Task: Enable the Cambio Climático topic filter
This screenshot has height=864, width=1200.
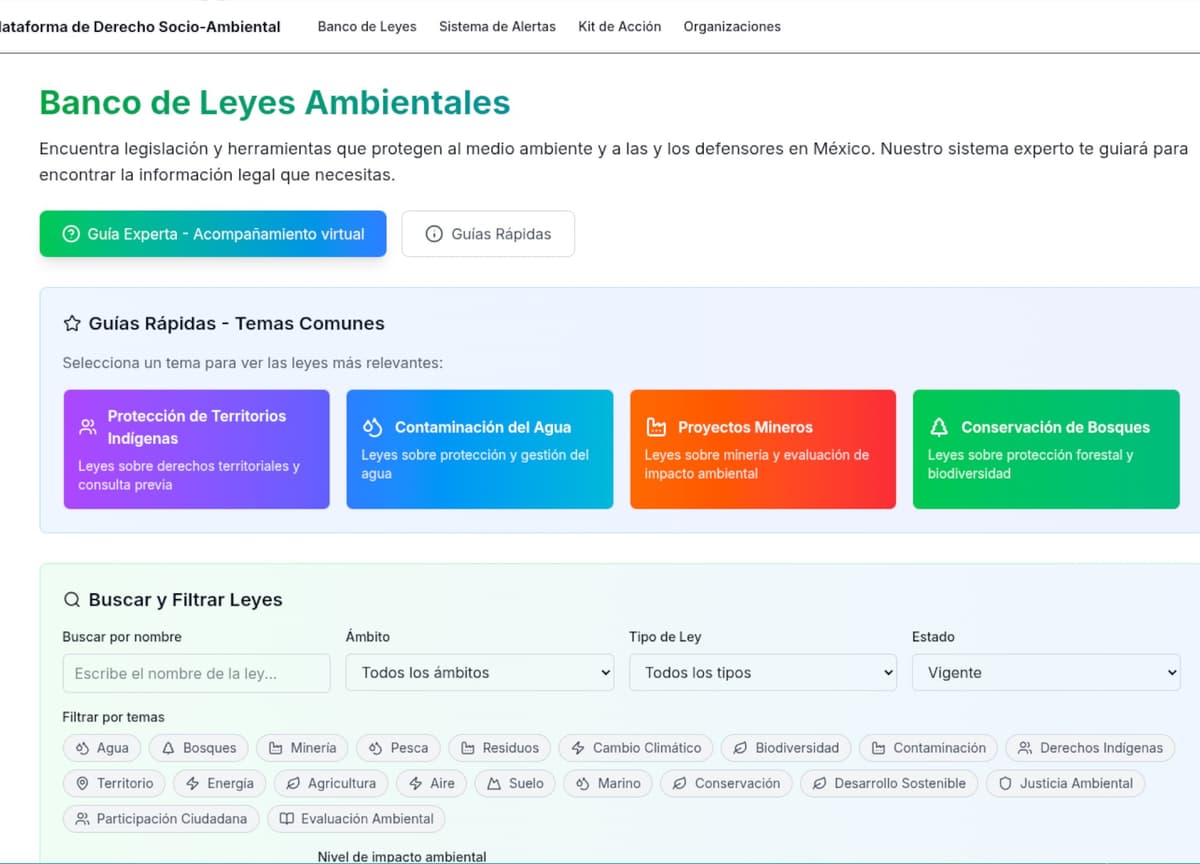Action: point(636,748)
